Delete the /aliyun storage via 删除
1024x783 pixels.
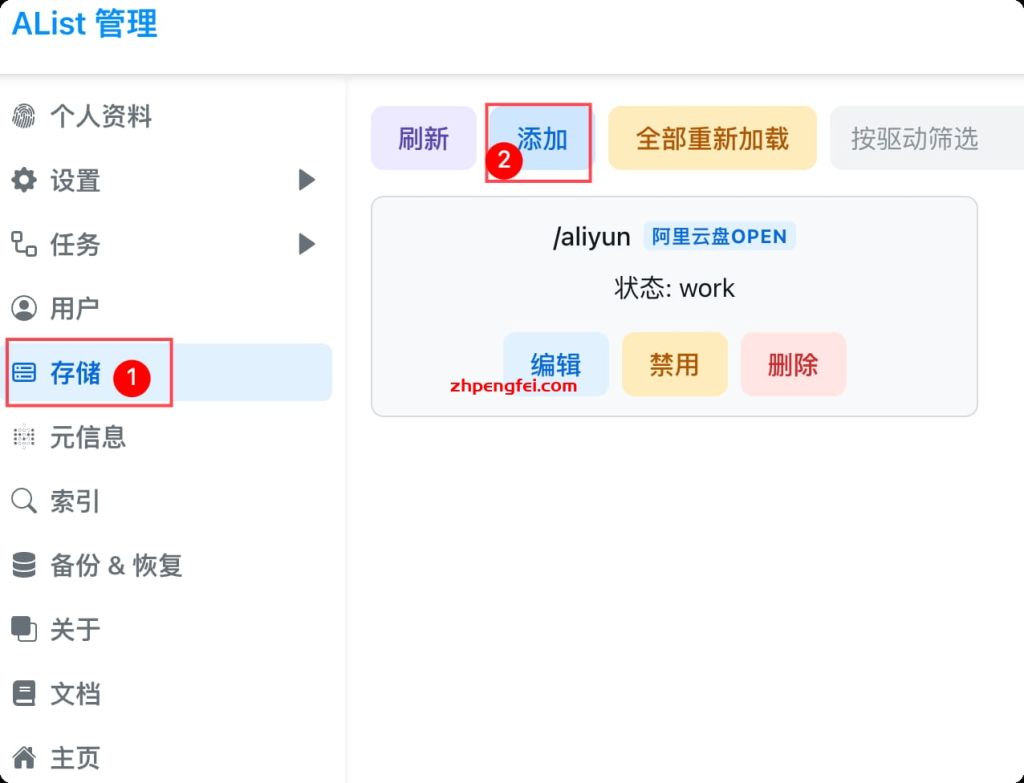[x=793, y=364]
